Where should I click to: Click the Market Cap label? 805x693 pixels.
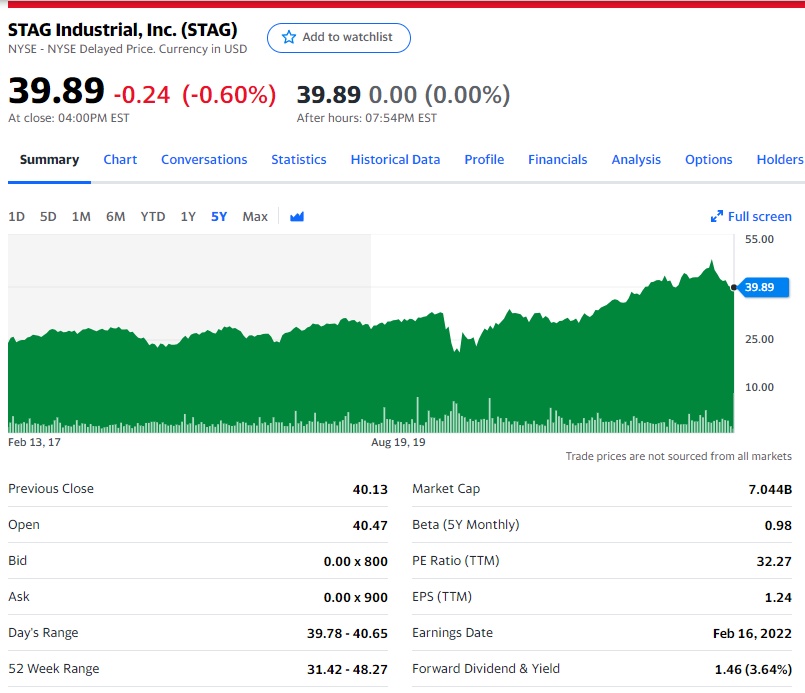tap(446, 489)
